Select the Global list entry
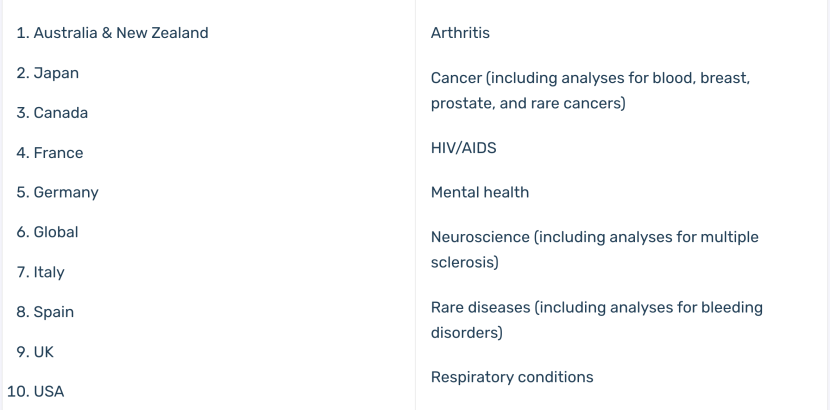 56,232
